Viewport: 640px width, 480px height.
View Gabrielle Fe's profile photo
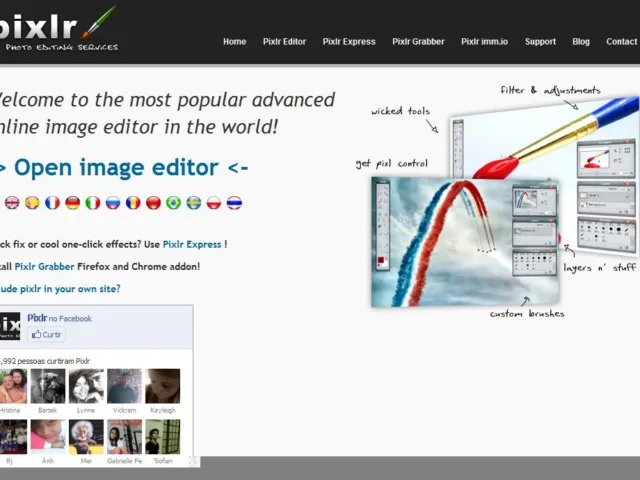[124, 437]
